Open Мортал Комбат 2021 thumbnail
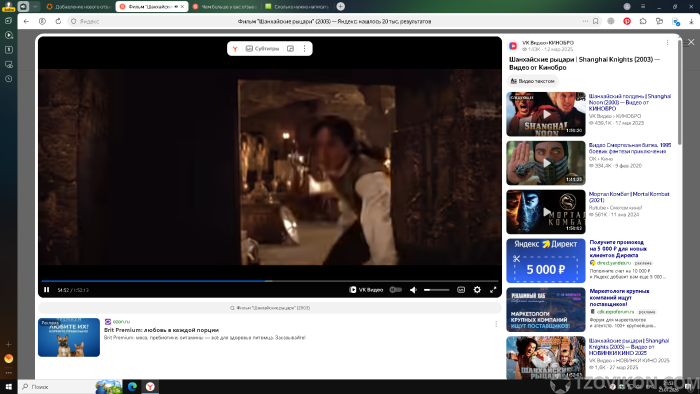This screenshot has height=394, width=700. pyautogui.click(x=546, y=212)
